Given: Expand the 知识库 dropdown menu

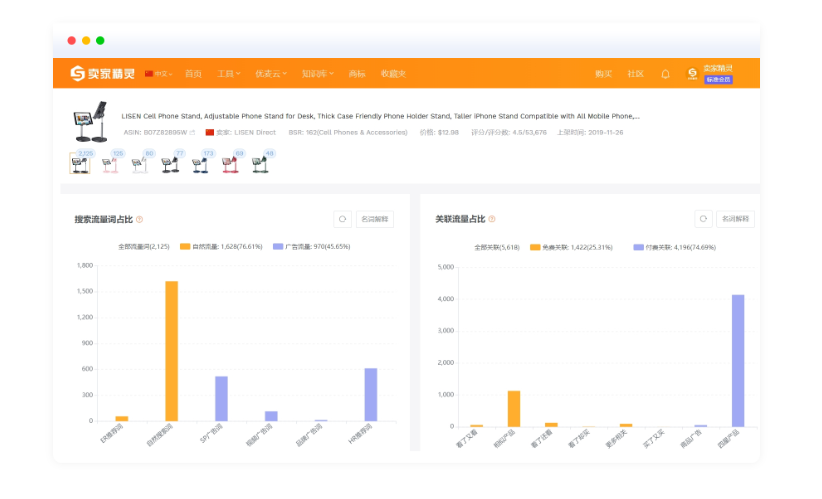Looking at the screenshot, I should [318, 74].
